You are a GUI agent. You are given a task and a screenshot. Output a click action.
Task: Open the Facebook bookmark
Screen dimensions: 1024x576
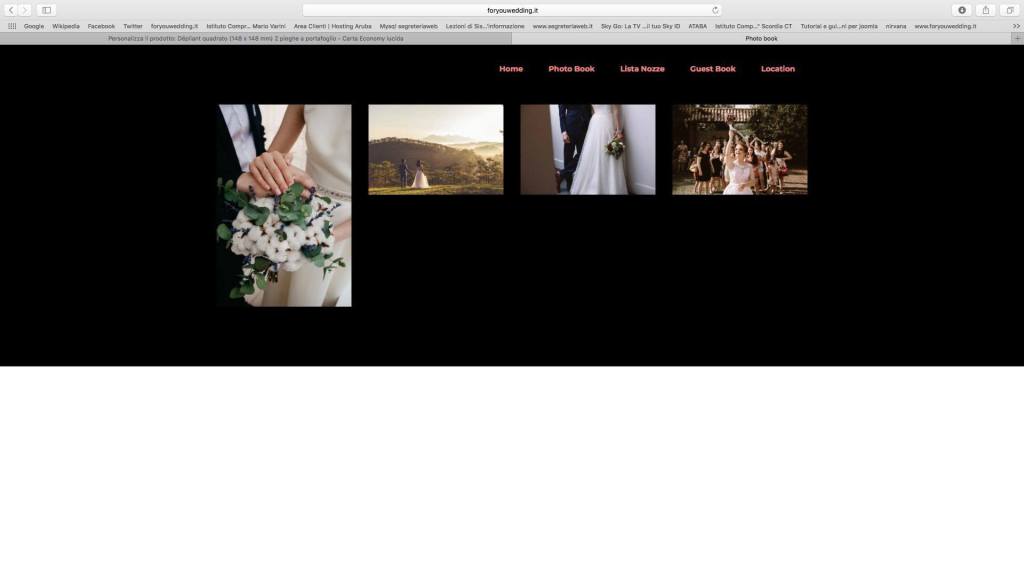100,26
